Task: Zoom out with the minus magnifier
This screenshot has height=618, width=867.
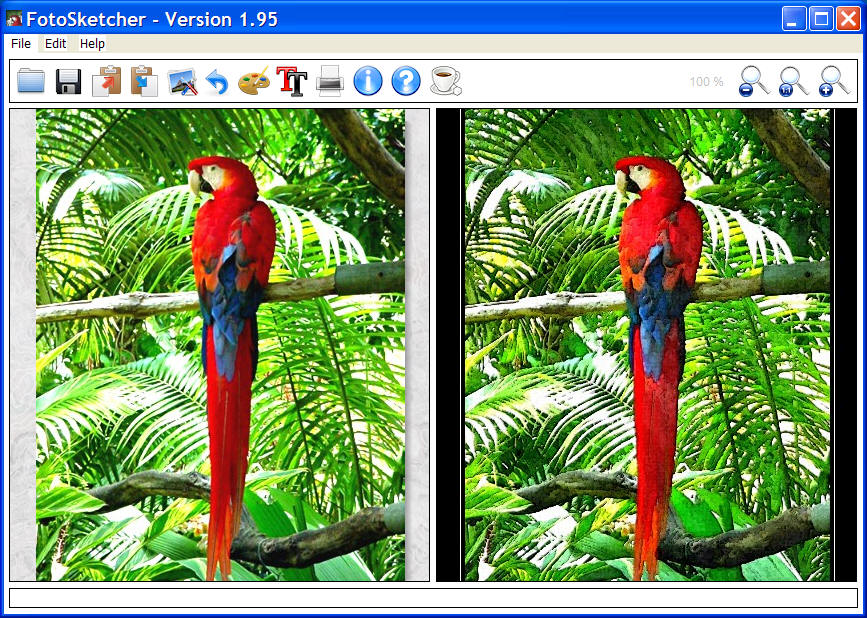Action: pos(754,82)
